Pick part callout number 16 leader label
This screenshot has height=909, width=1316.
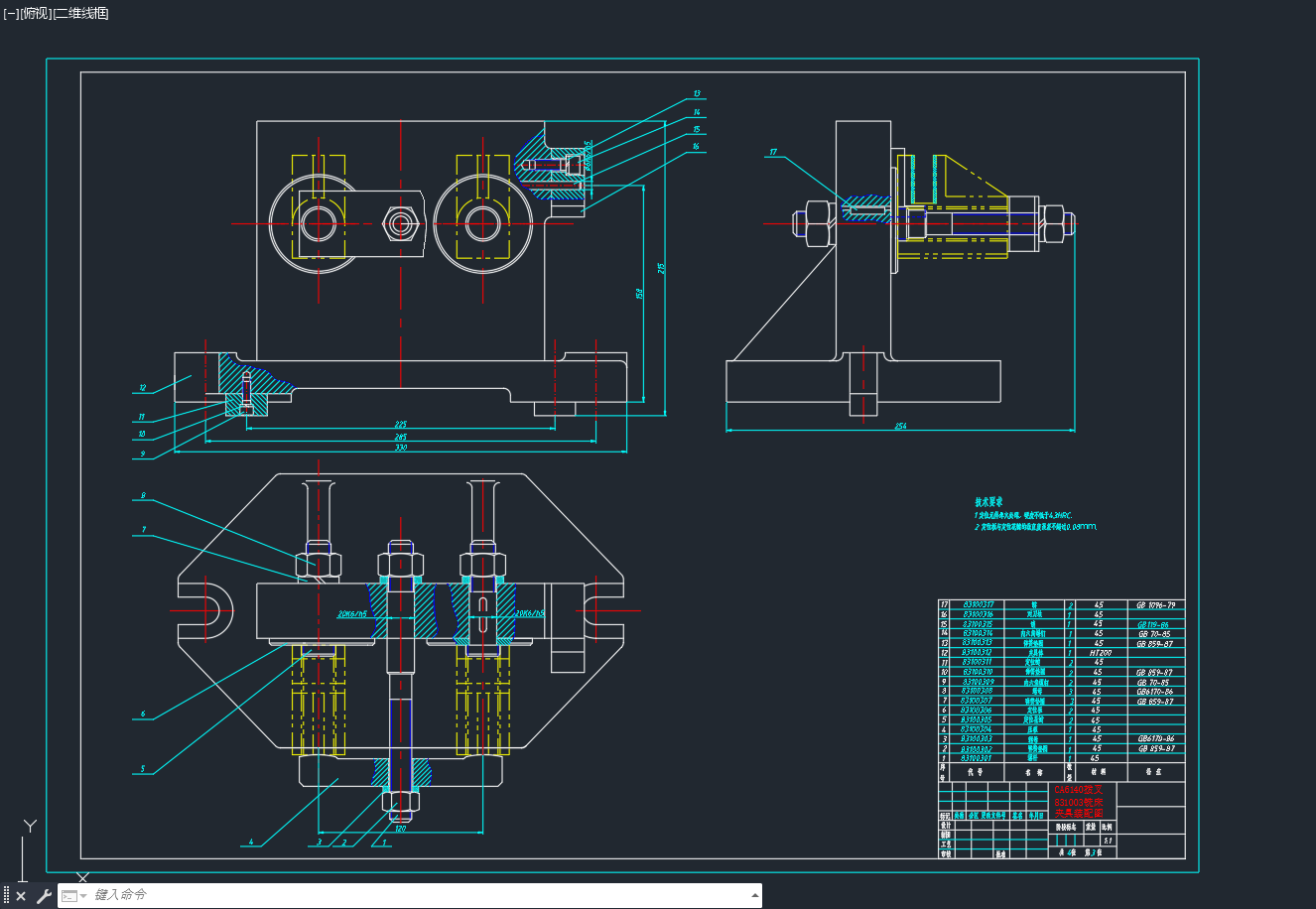coord(697,146)
